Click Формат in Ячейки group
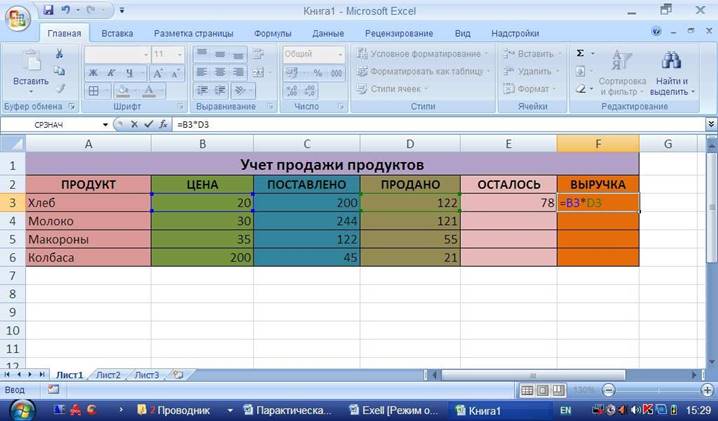This screenshot has width=718, height=421. coord(530,89)
